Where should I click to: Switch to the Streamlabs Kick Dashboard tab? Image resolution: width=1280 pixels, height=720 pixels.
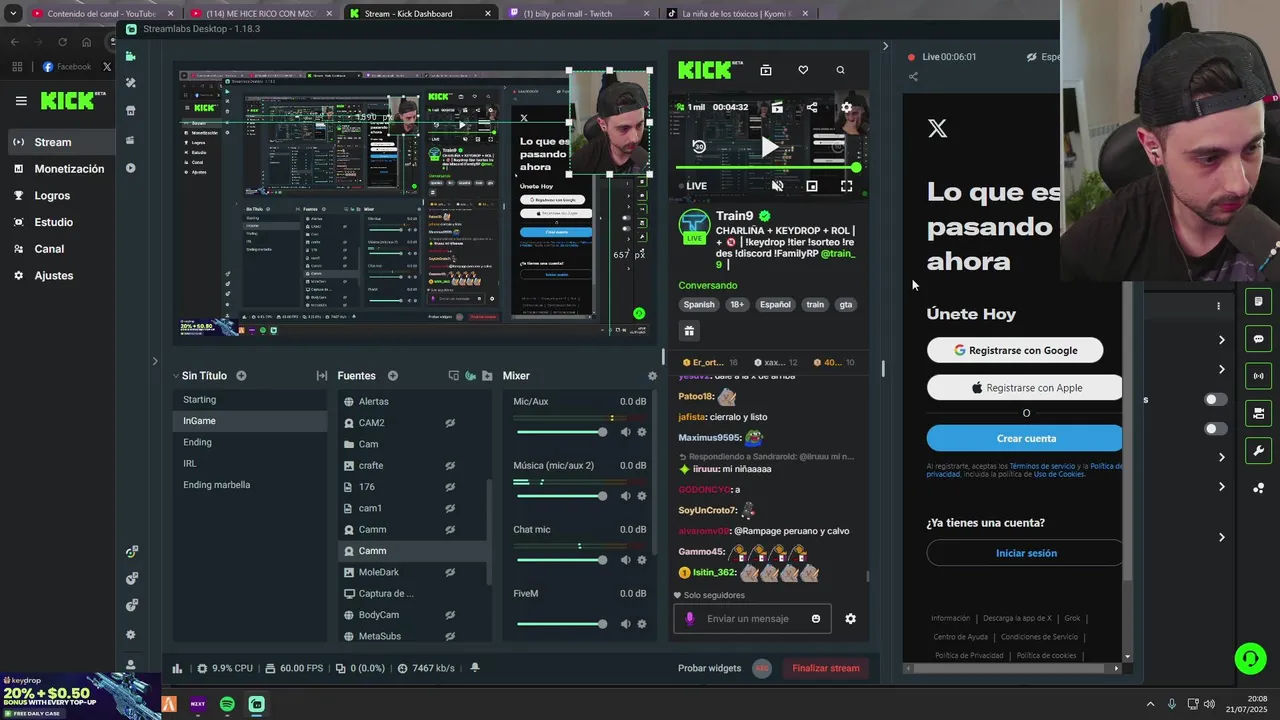[x=420, y=14]
